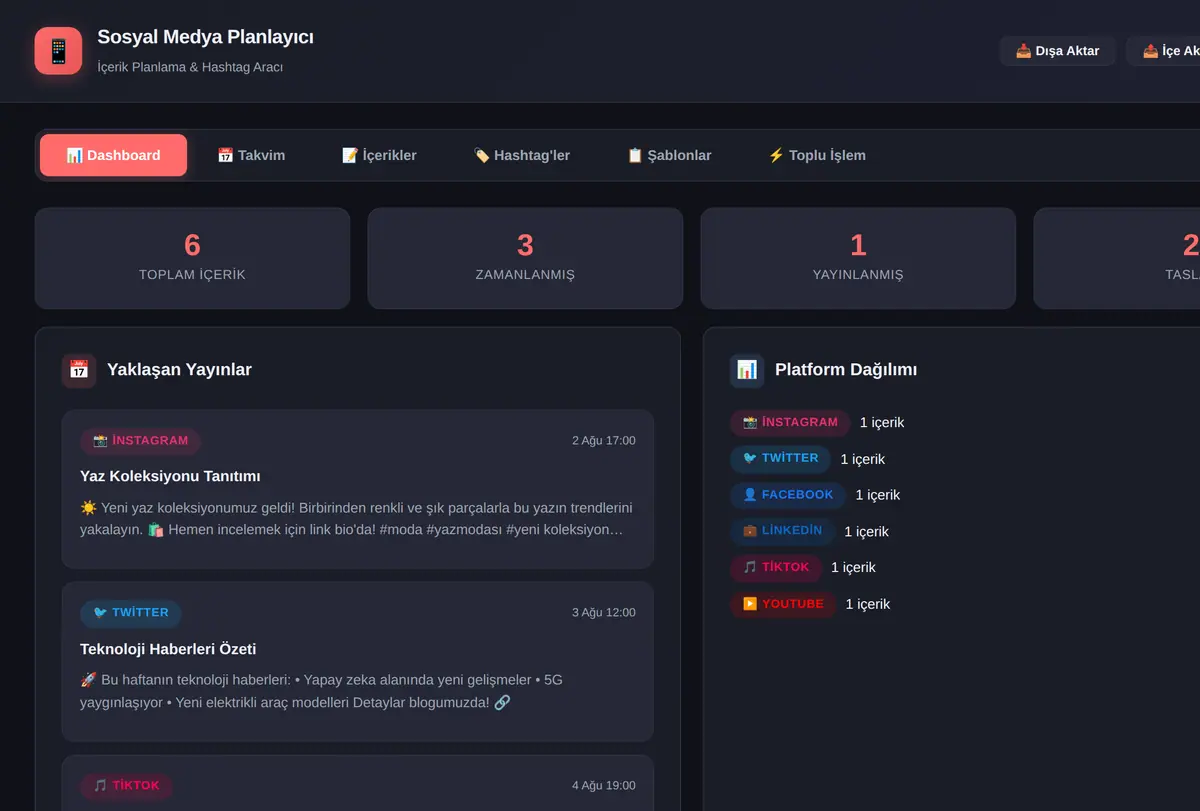The image size is (1200, 811).
Task: Open the Dashboard tab
Action: pyautogui.click(x=113, y=155)
